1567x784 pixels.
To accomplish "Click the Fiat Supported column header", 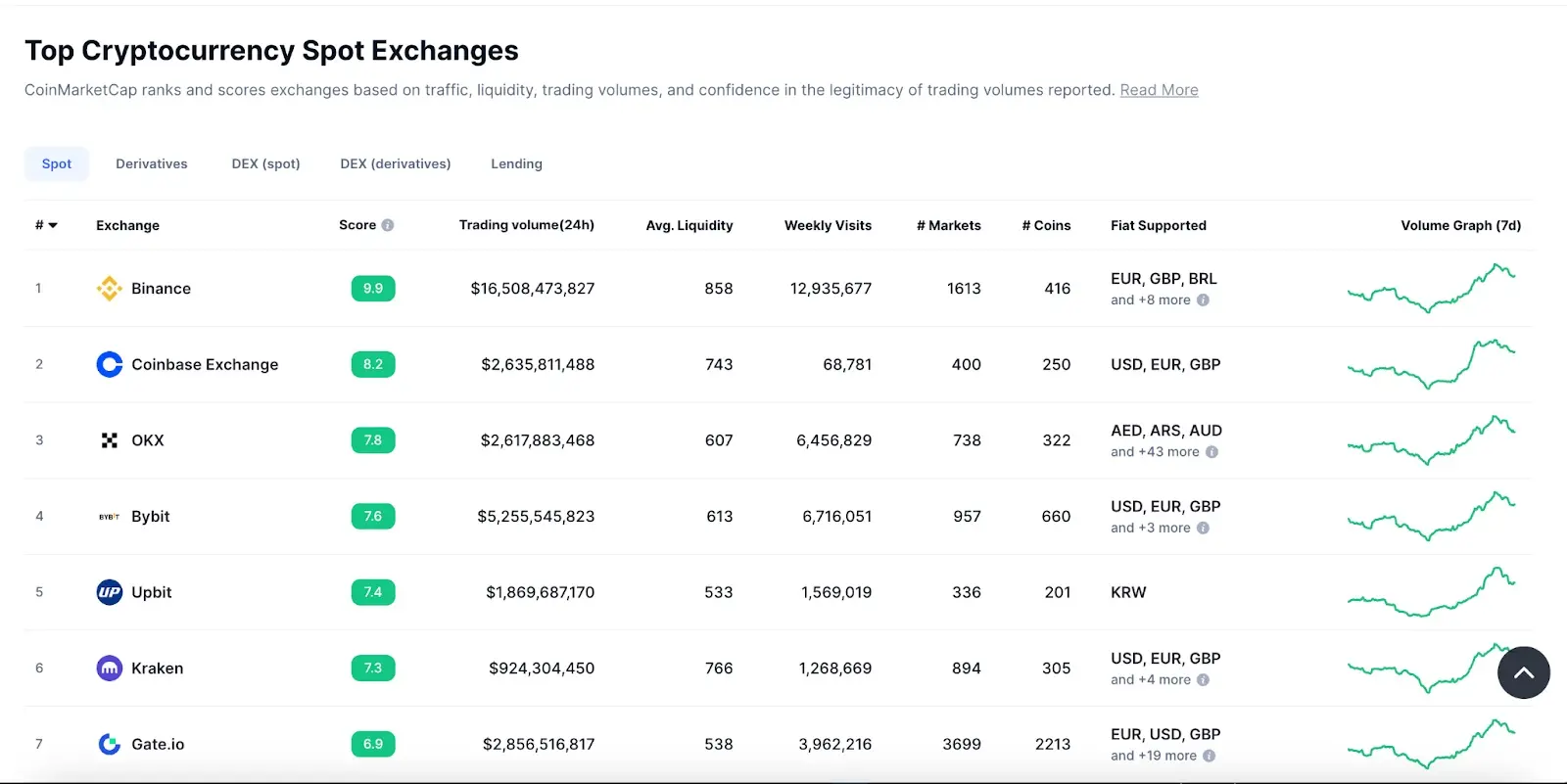I will [x=1159, y=225].
